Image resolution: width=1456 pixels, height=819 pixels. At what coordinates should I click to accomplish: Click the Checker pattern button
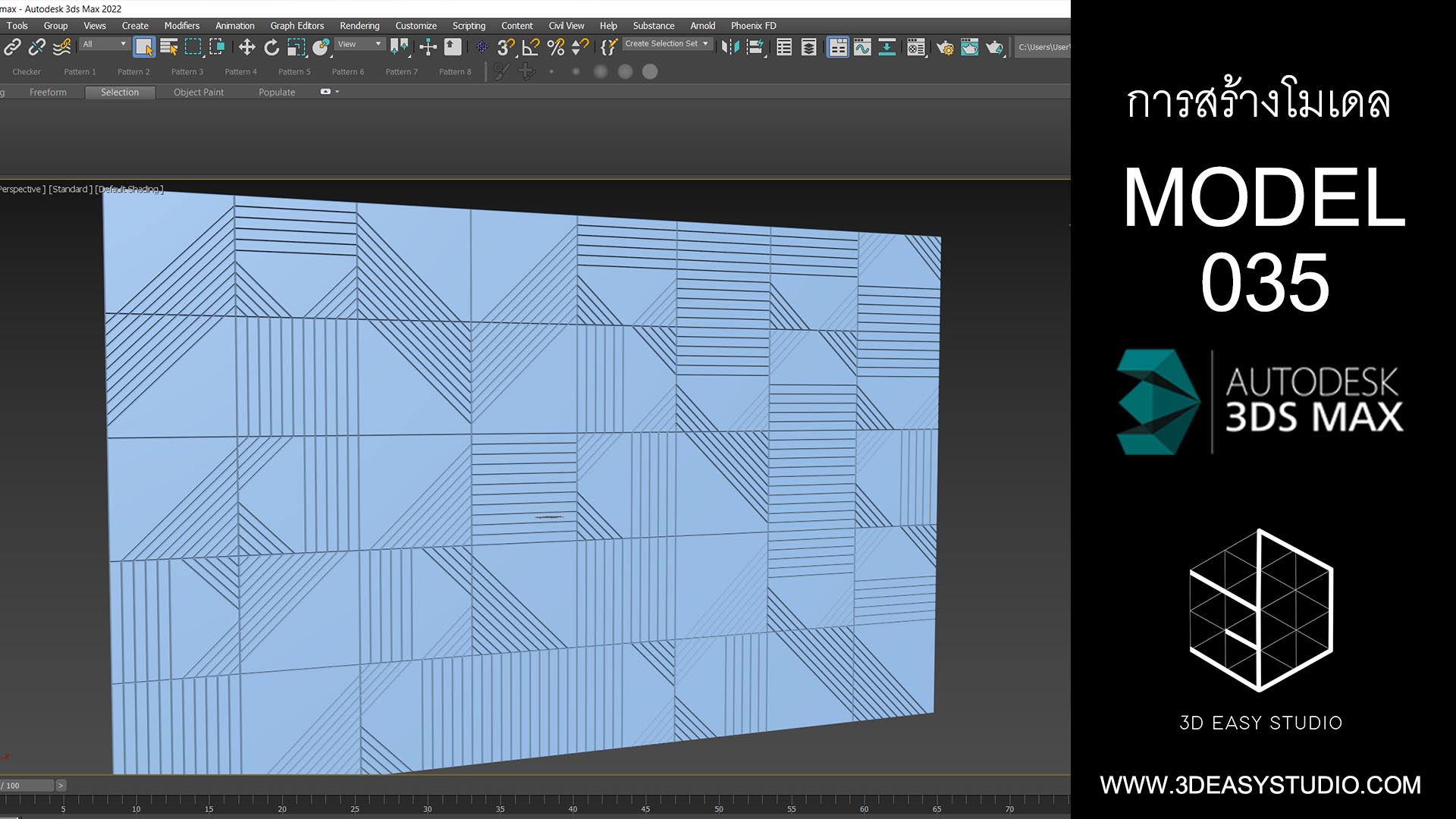click(27, 72)
